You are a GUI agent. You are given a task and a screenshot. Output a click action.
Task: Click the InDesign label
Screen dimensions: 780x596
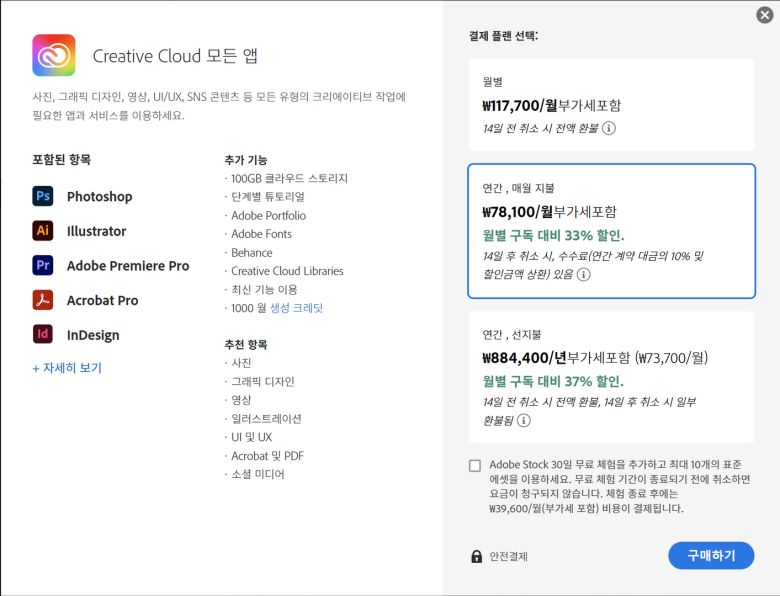pyautogui.click(x=93, y=335)
